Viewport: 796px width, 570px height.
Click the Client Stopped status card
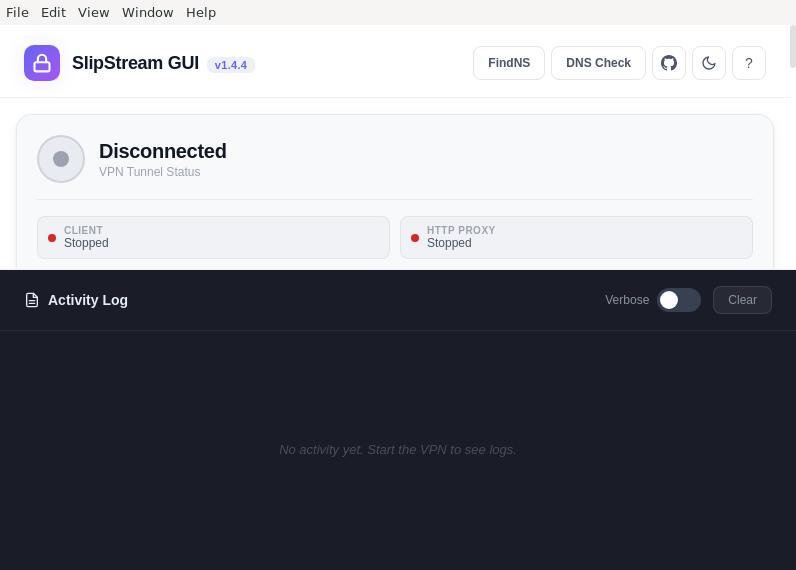click(213, 238)
